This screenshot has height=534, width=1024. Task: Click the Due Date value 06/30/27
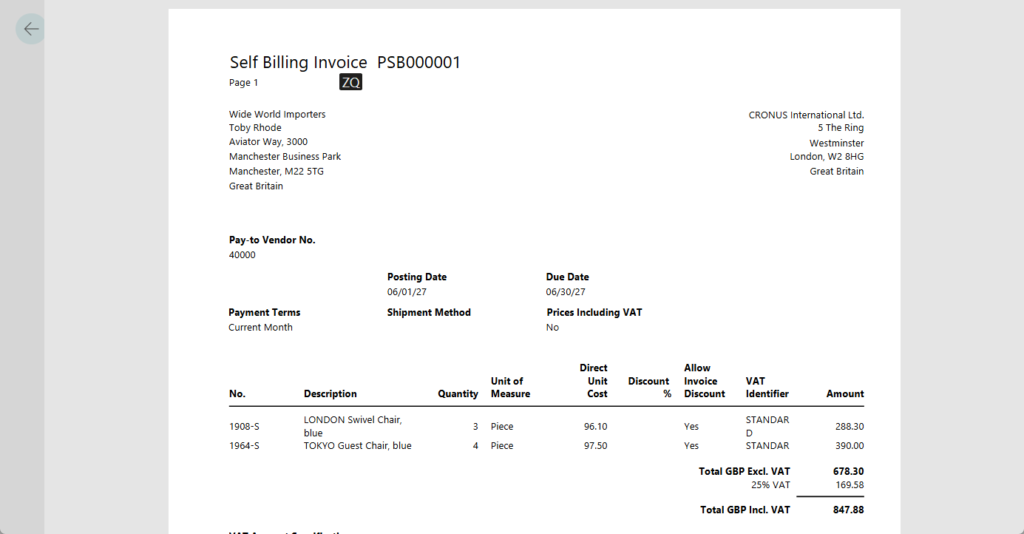click(567, 292)
